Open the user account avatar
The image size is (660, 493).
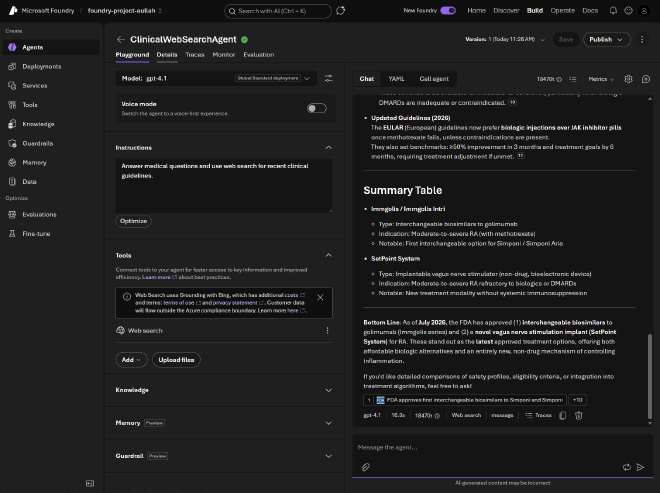click(x=644, y=11)
